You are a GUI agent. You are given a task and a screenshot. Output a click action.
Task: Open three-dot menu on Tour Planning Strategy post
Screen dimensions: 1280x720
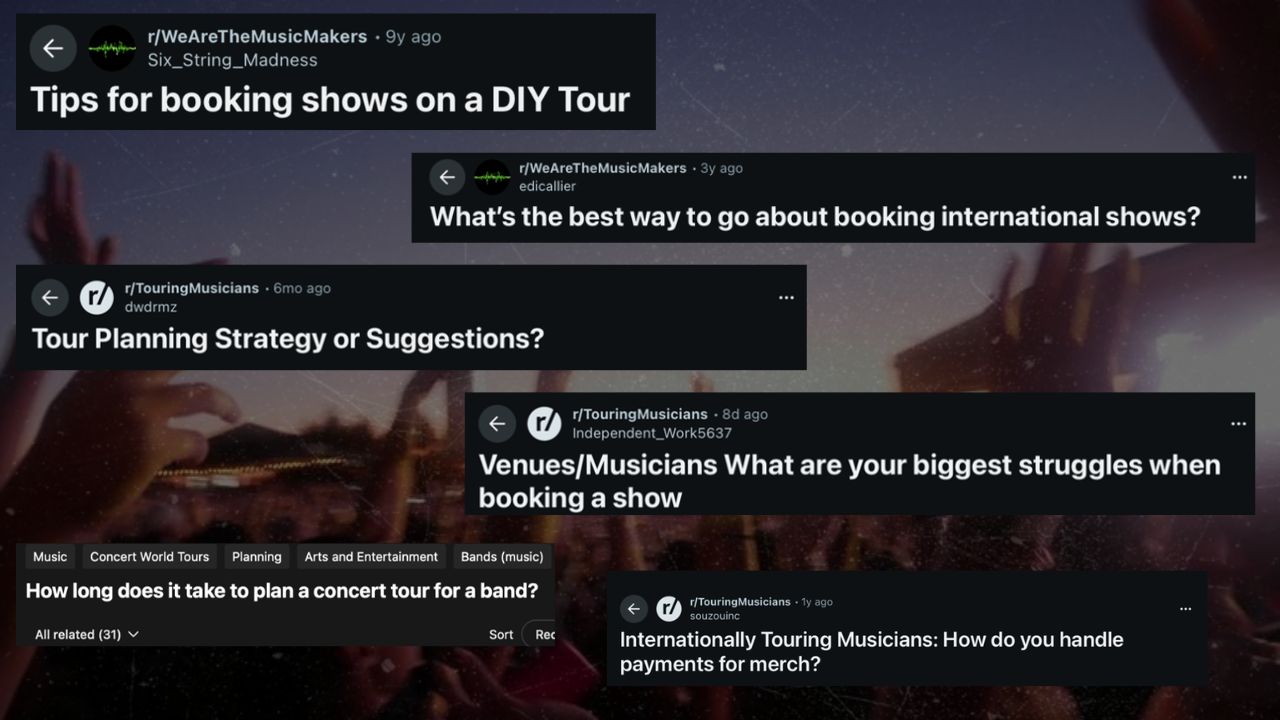pyautogui.click(x=786, y=297)
